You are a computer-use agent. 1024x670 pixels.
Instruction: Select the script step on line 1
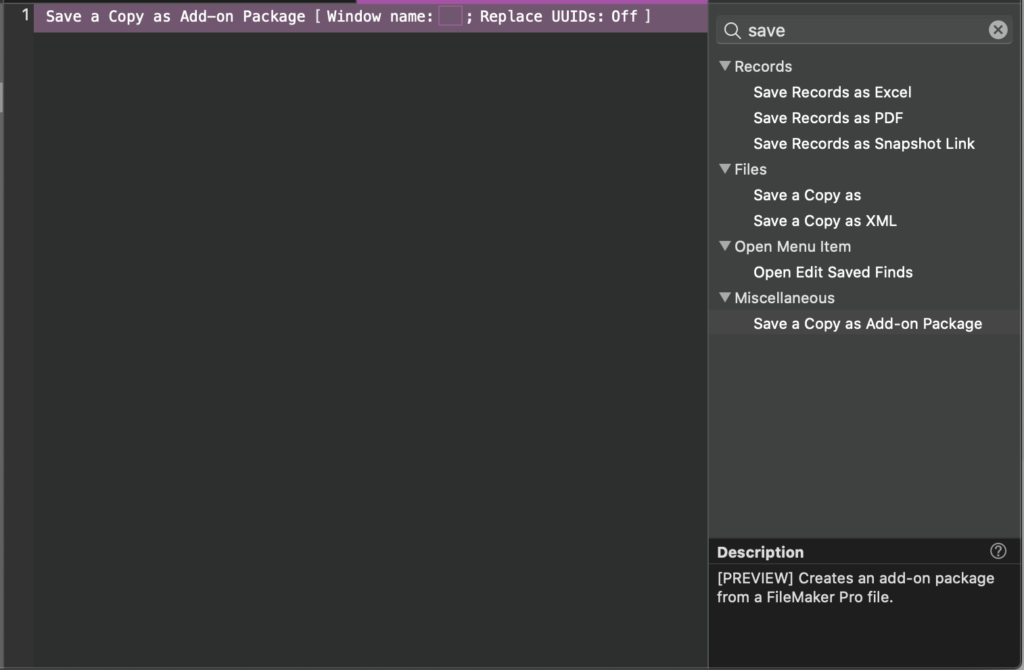[x=300, y=16]
